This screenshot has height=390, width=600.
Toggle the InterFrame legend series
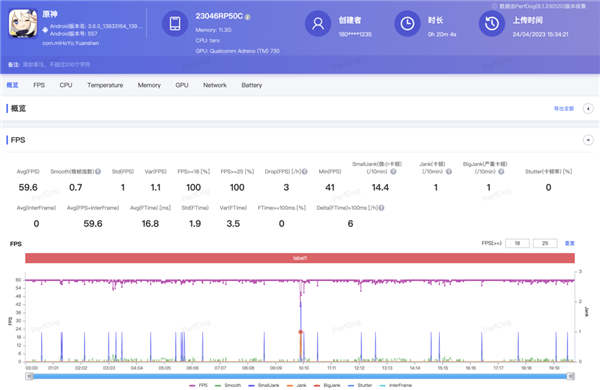pos(396,385)
